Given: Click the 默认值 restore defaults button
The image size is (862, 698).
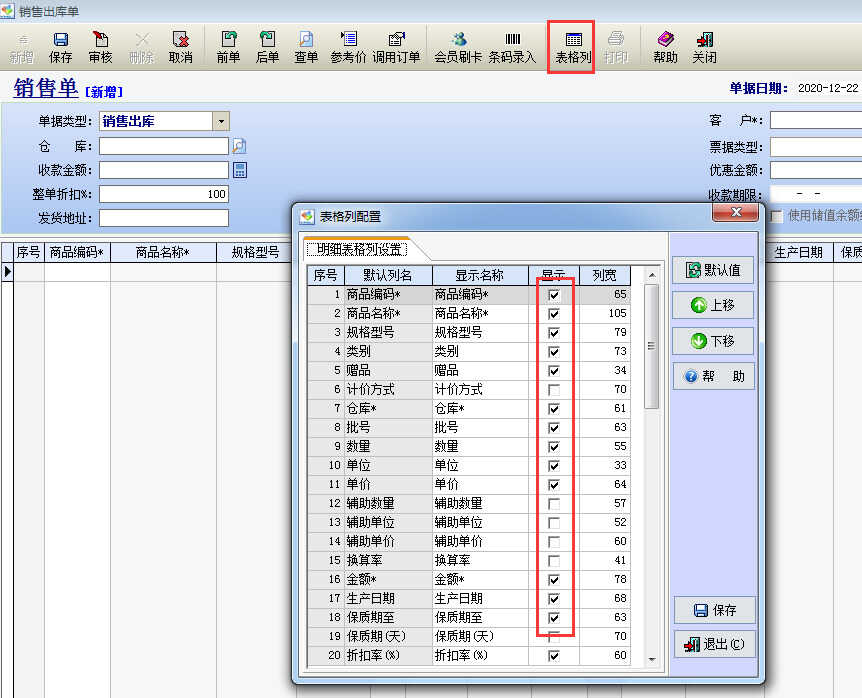Looking at the screenshot, I should [713, 270].
